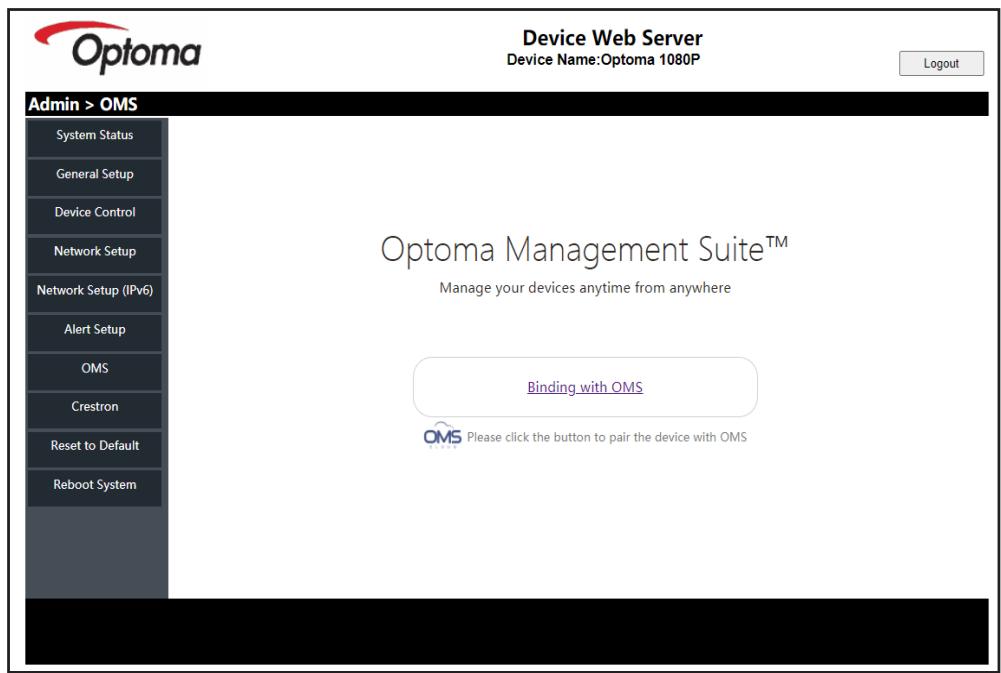Open Alert Setup settings
The width and height of the screenshot is (1001, 673).
coord(94,332)
